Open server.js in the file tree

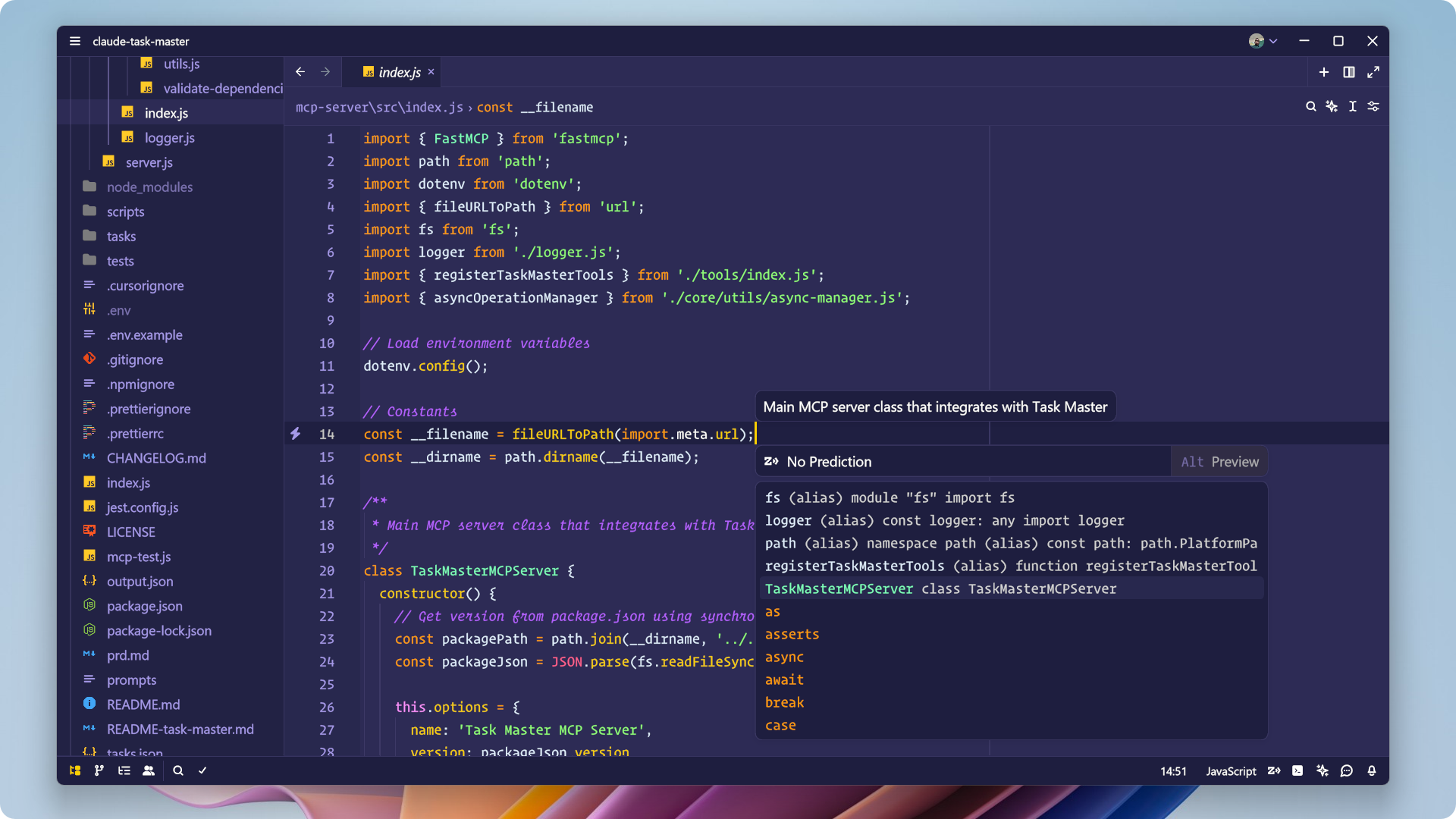149,162
